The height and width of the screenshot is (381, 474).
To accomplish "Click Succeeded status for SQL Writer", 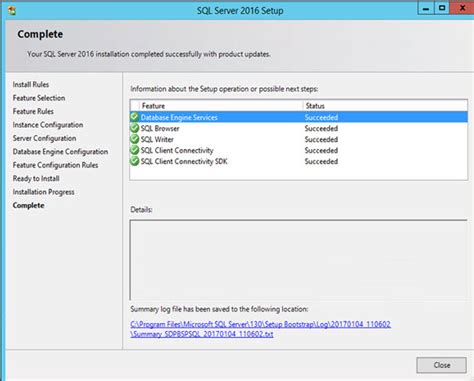I will [321, 139].
